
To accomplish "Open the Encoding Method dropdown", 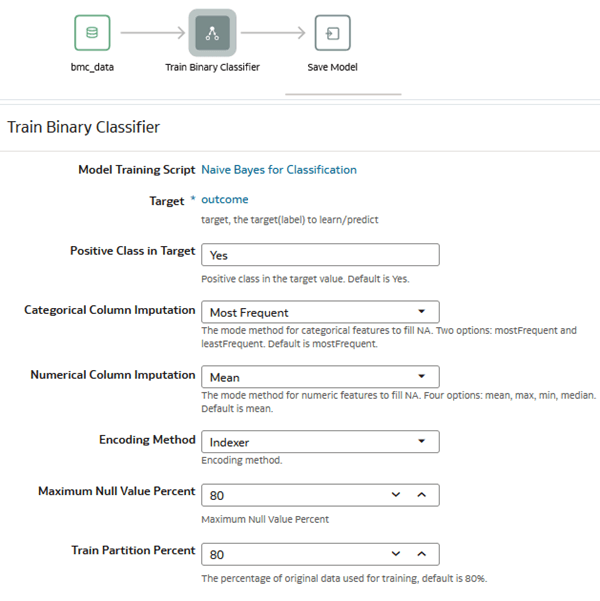I will point(320,441).
